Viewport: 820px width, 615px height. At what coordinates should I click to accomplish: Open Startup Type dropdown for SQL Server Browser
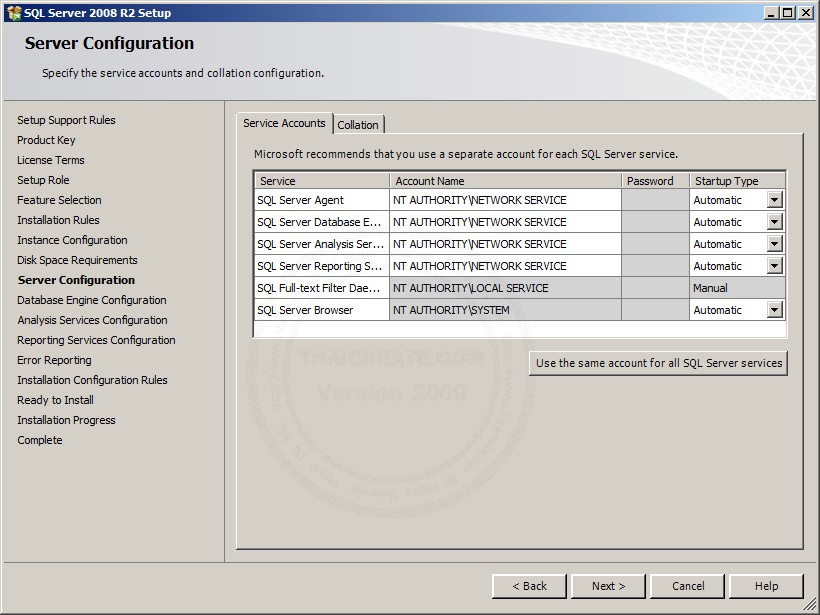tap(775, 310)
